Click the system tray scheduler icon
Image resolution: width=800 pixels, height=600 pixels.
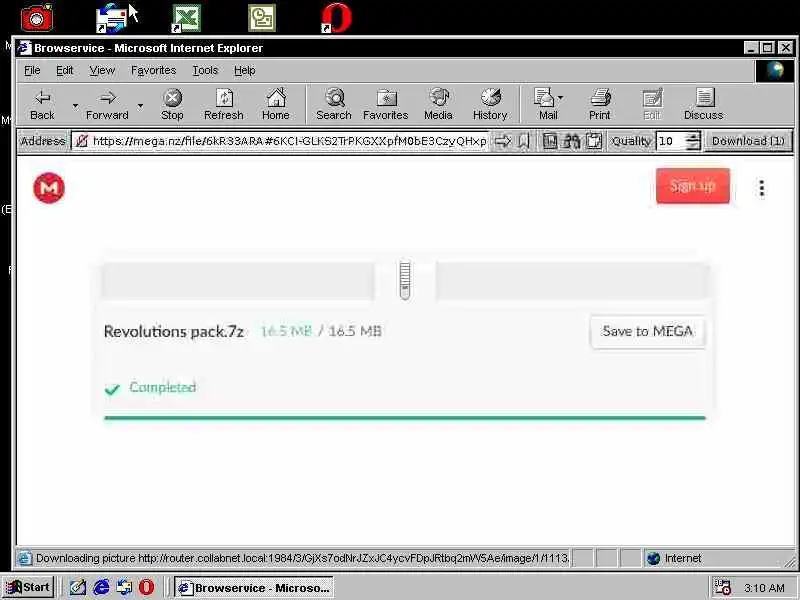point(722,587)
